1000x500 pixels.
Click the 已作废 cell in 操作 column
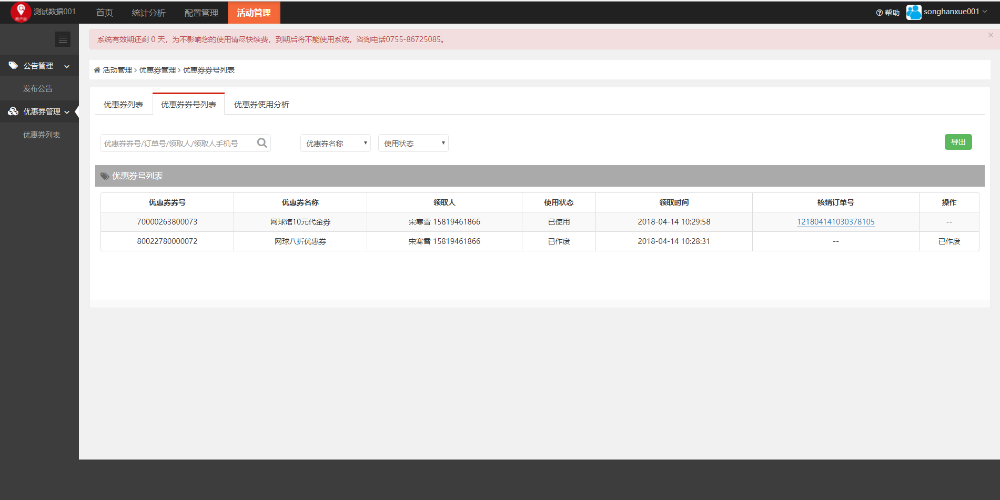click(949, 241)
